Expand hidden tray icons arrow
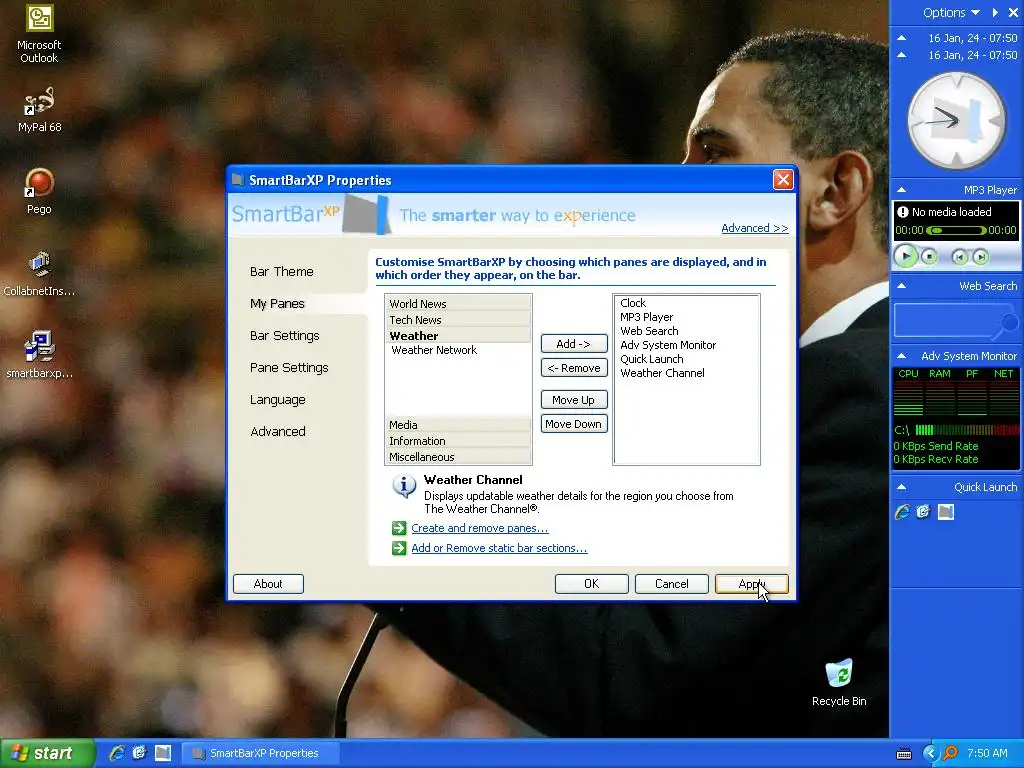 coord(930,754)
